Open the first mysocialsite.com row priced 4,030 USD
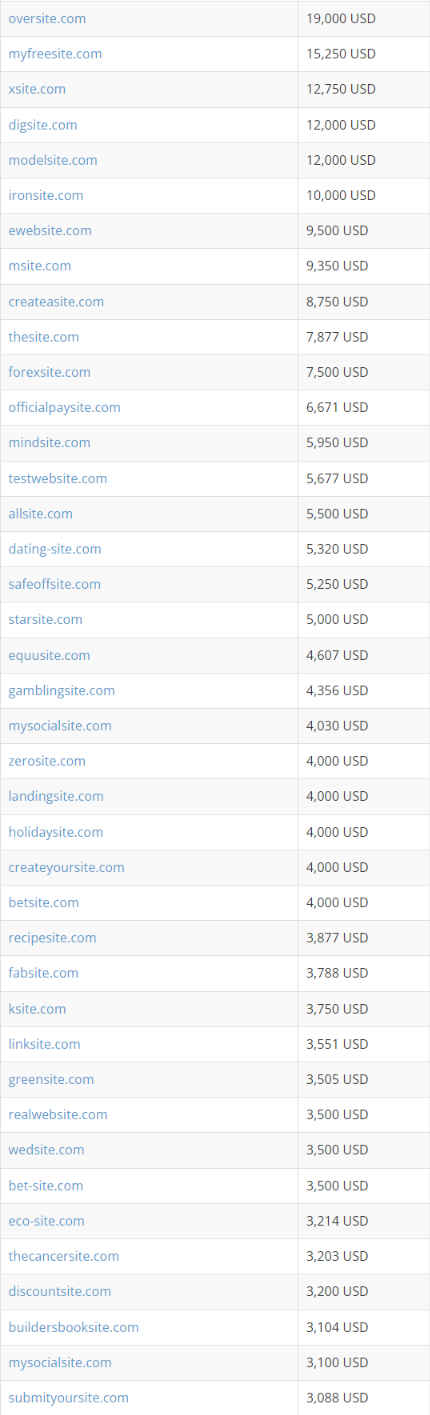The image size is (430, 1415). pyautogui.click(x=60, y=725)
